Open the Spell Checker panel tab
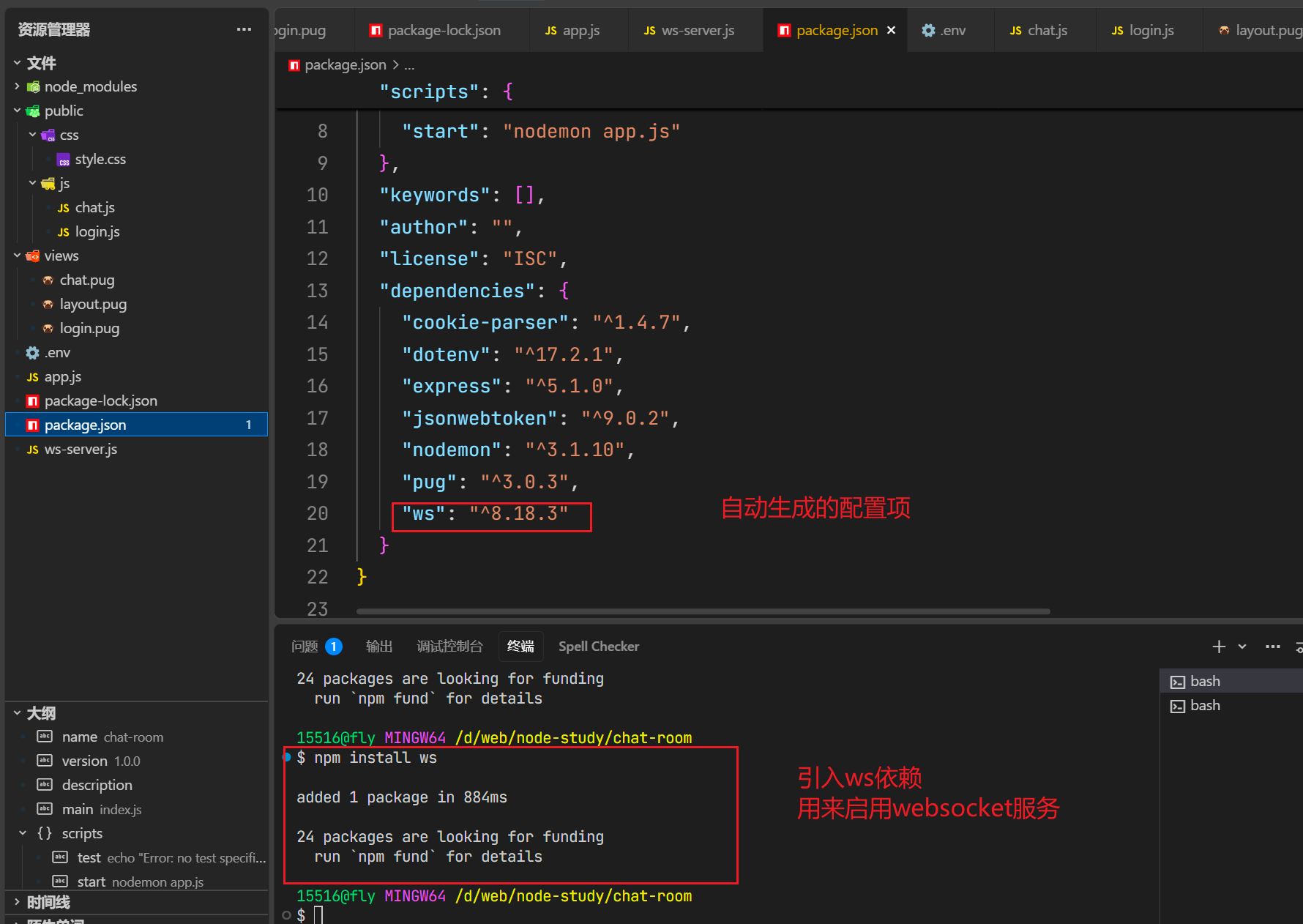The height and width of the screenshot is (924, 1303). (599, 647)
